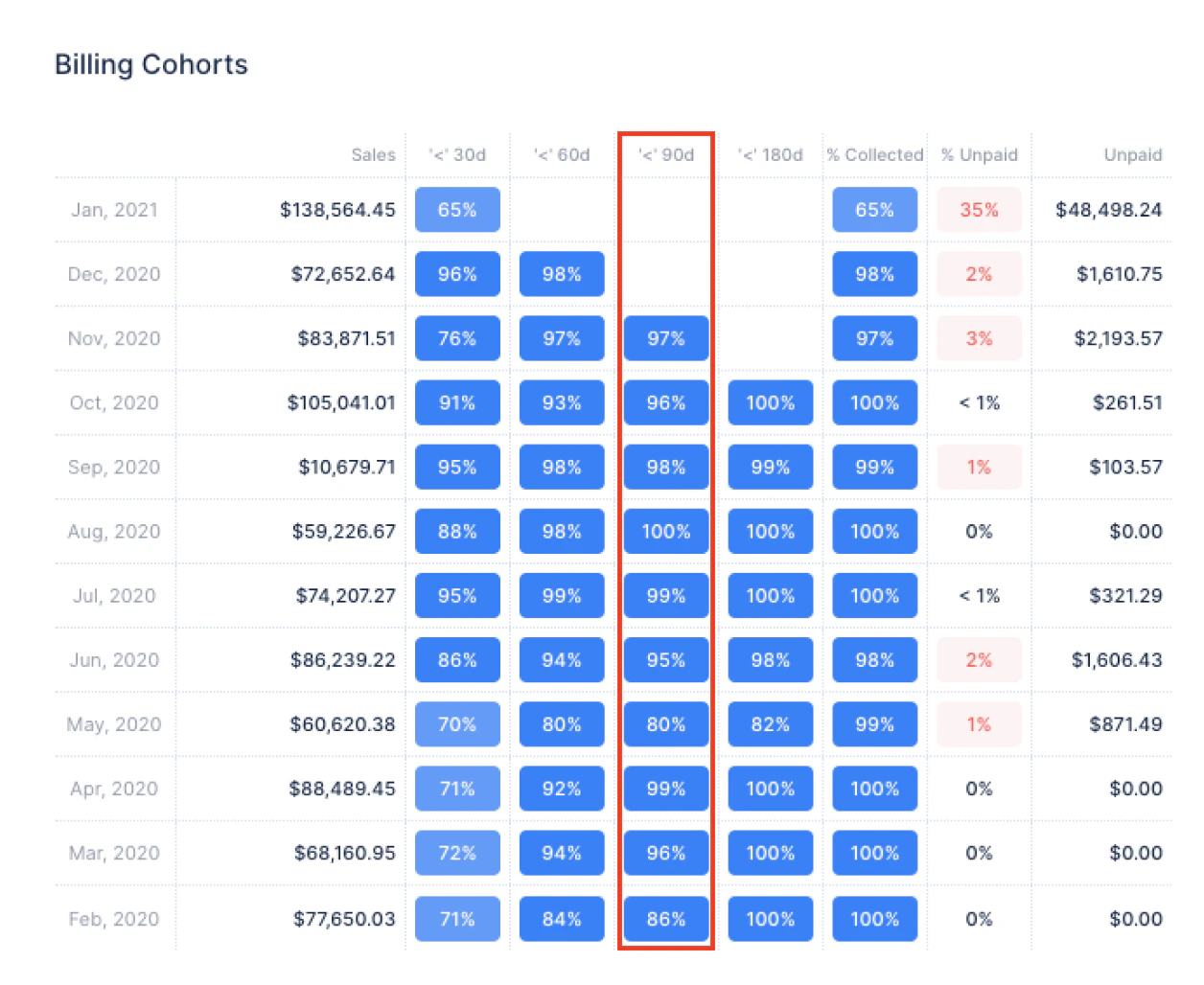Select the red 35% unpaid badge
Image resolution: width=1204 pixels, height=985 pixels.
[x=979, y=210]
